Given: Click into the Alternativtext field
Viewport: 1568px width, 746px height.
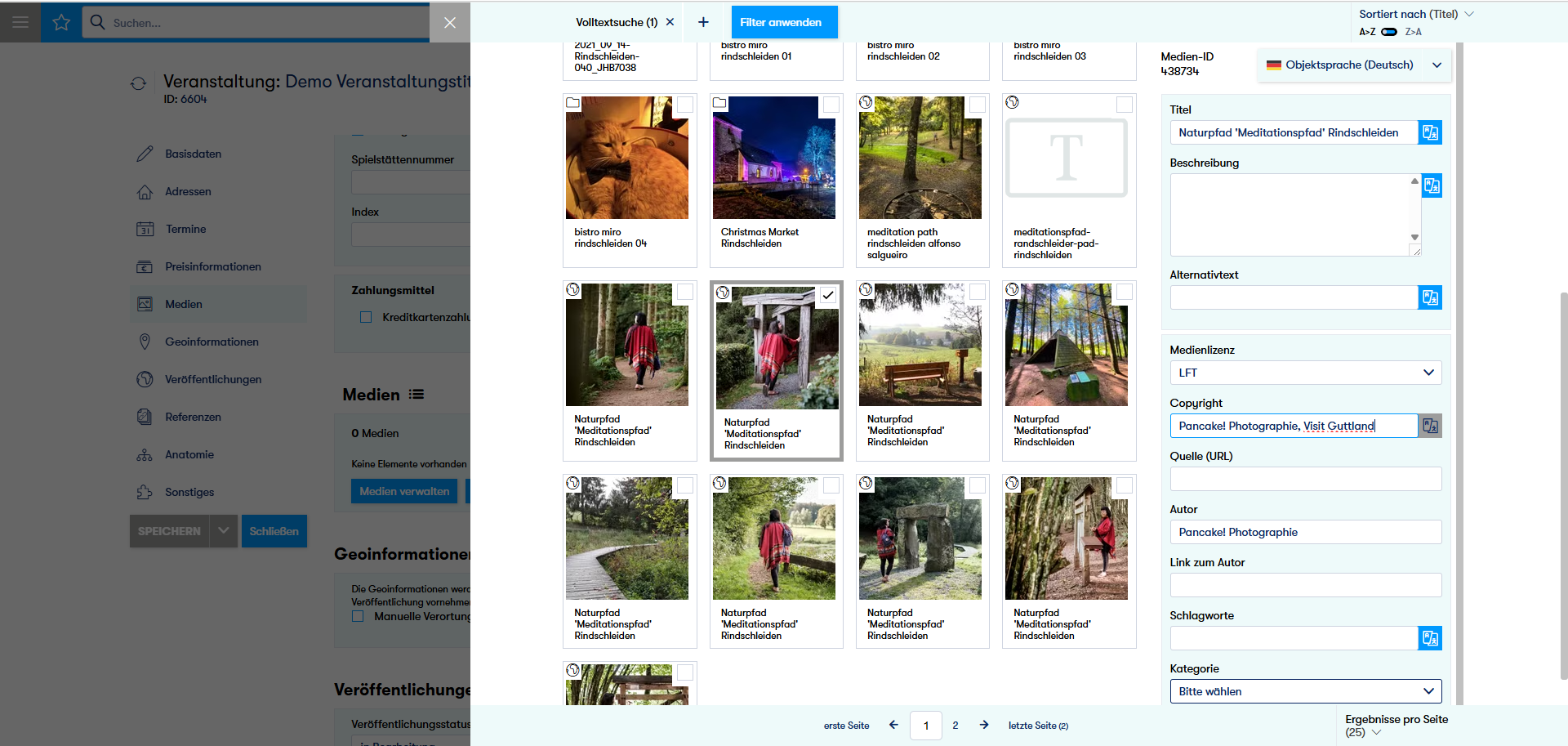Looking at the screenshot, I should click(x=1294, y=297).
